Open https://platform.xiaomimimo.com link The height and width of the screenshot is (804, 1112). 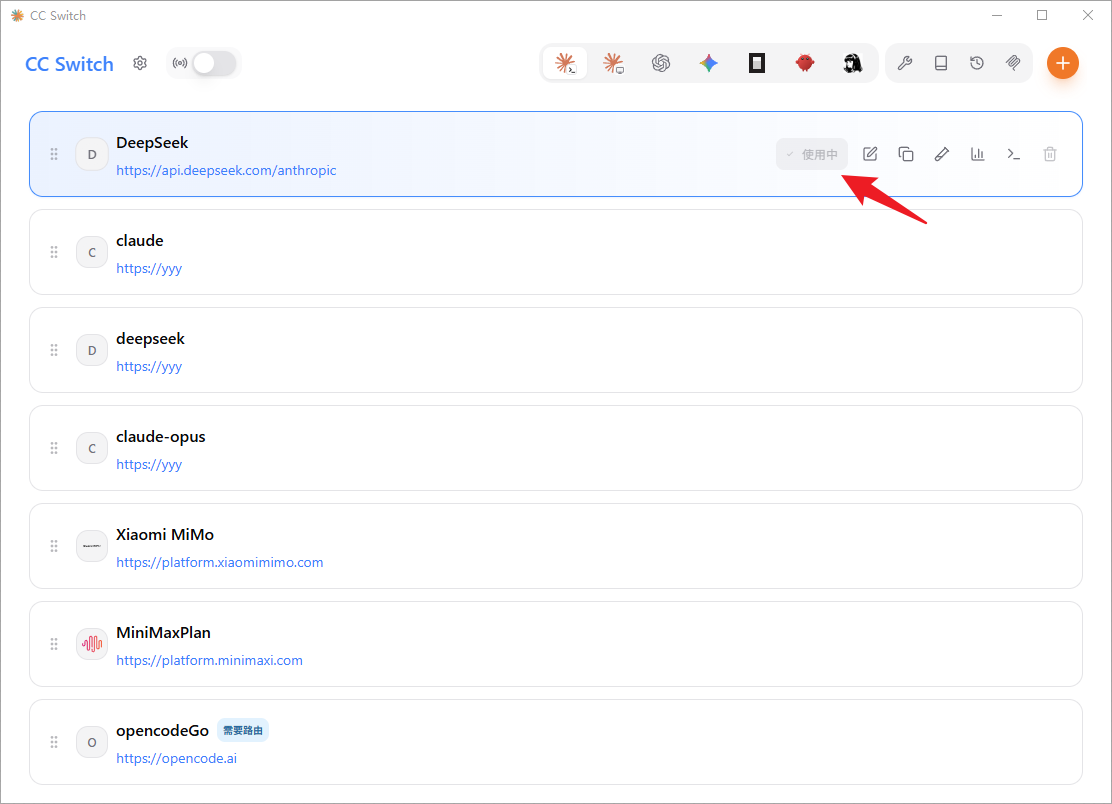(x=220, y=562)
